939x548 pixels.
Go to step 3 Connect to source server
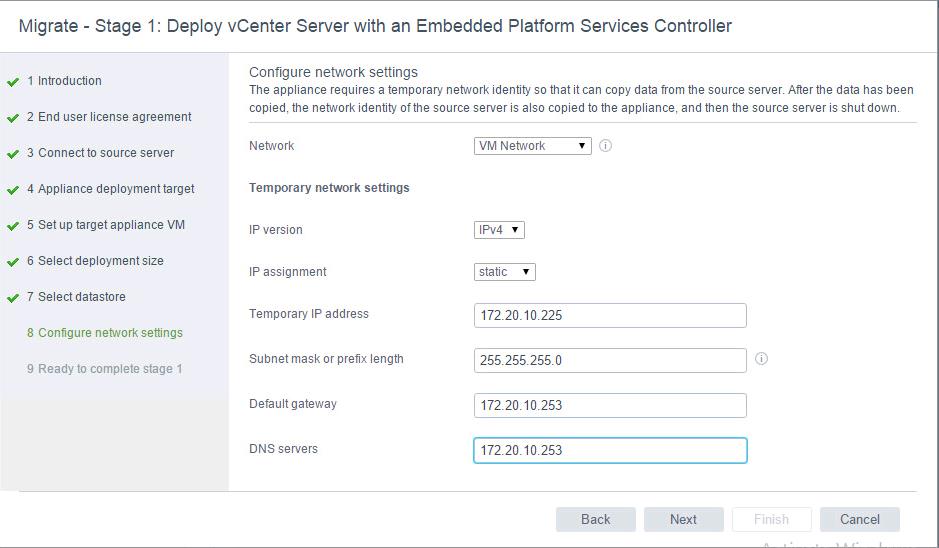pyautogui.click(x=100, y=153)
